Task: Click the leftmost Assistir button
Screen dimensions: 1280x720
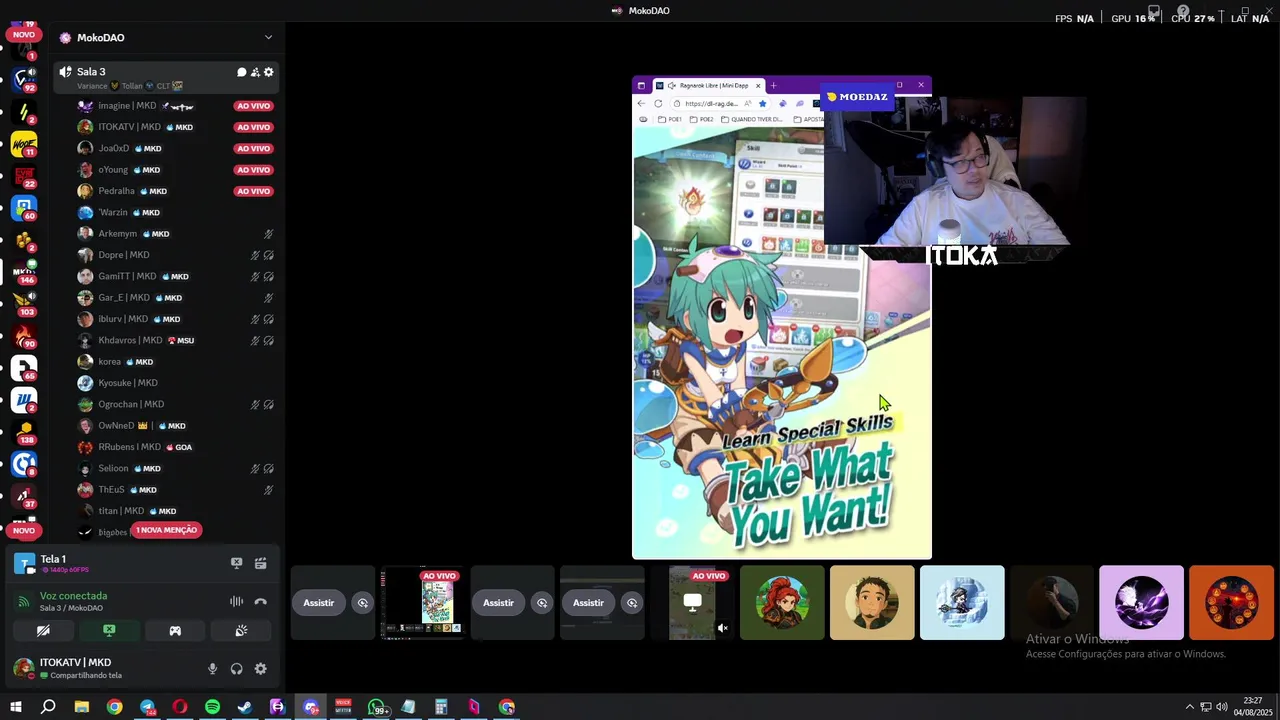Action: tap(319, 603)
